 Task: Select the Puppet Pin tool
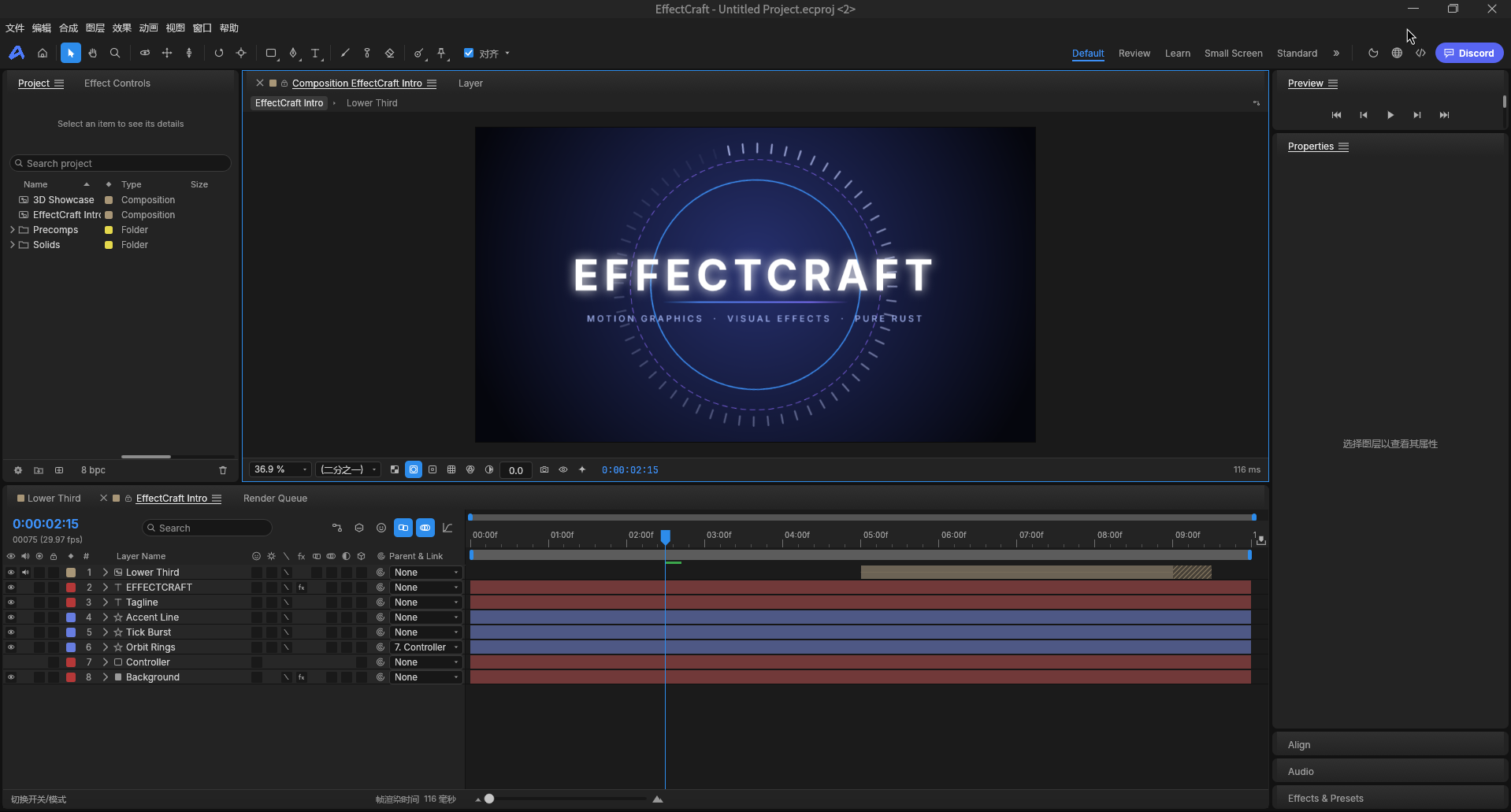tap(441, 53)
